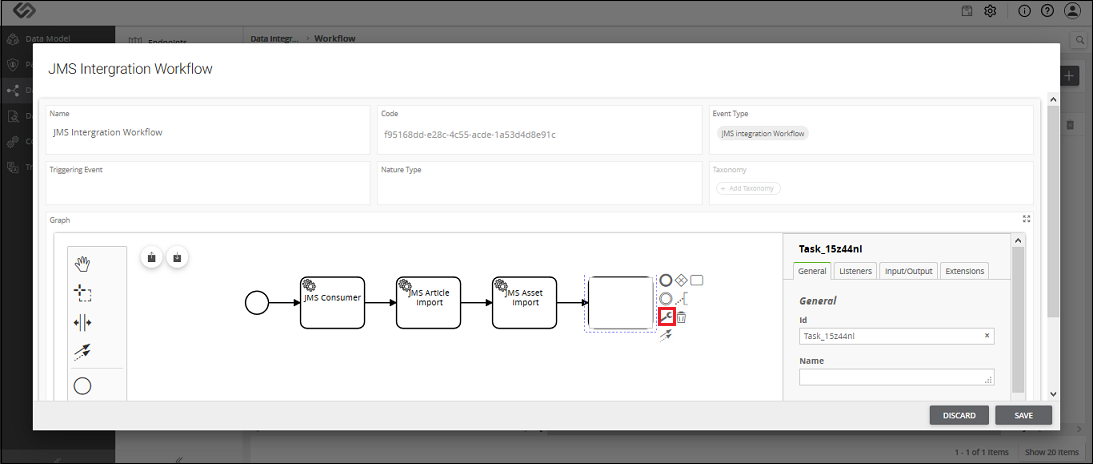Click the JMS Intergration Workflow dialog title
Screen dimensions: 1093x464
(130, 69)
